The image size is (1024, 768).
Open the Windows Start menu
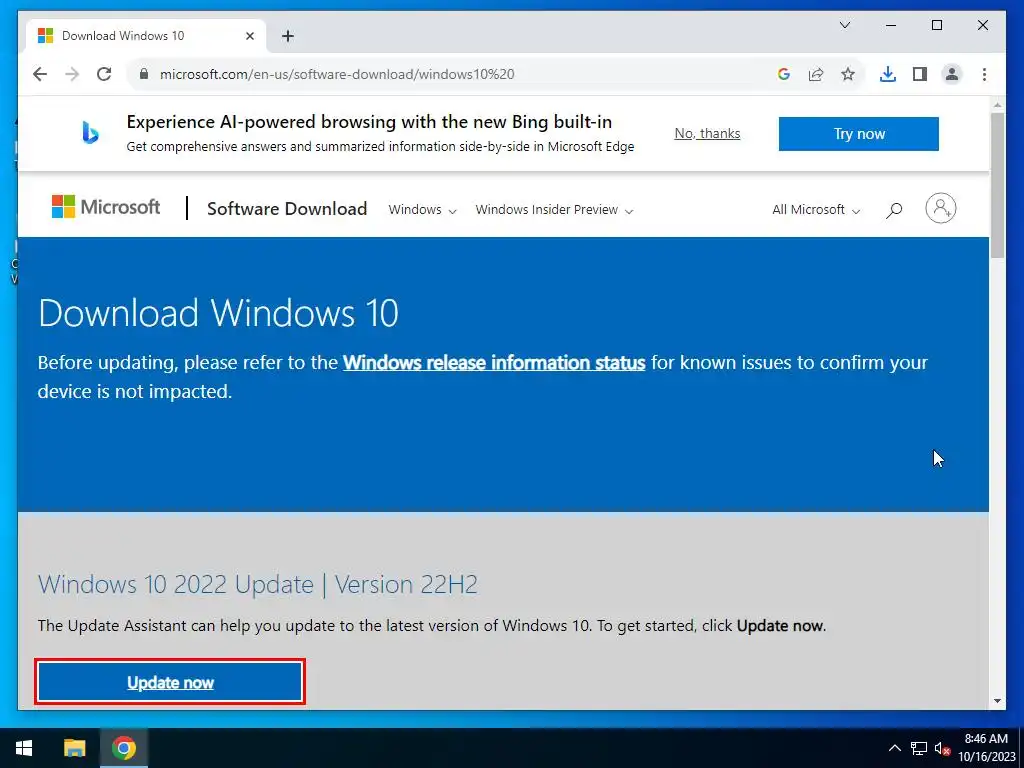pyautogui.click(x=24, y=748)
